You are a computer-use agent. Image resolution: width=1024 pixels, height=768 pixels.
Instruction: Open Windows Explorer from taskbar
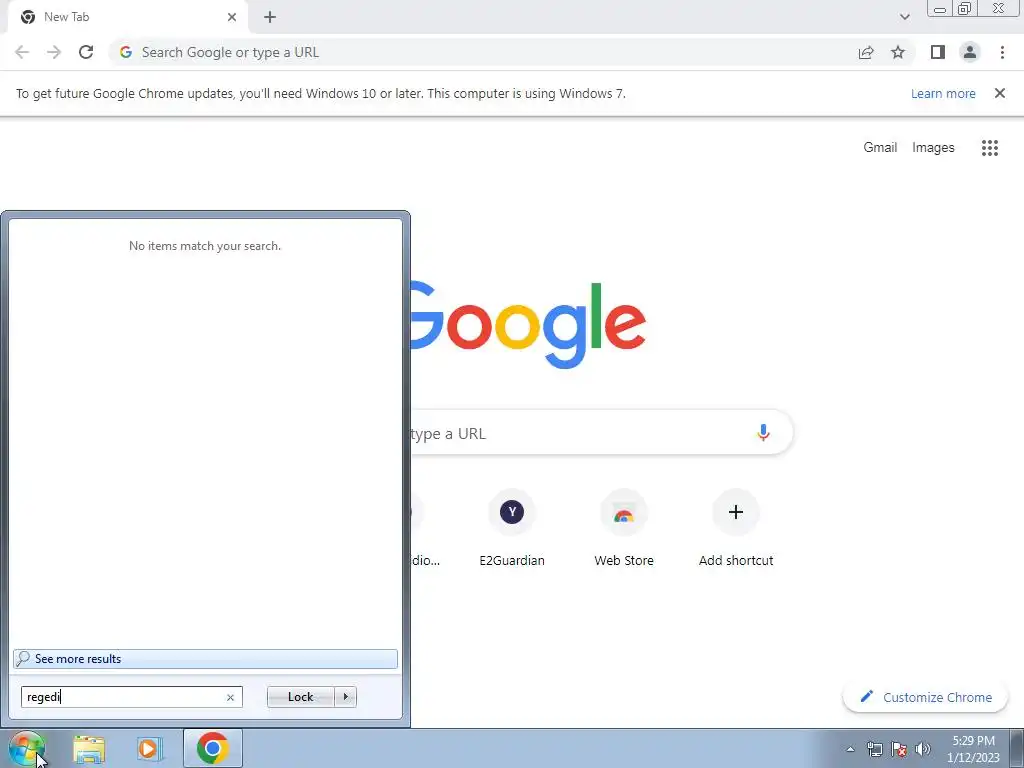[x=89, y=749]
